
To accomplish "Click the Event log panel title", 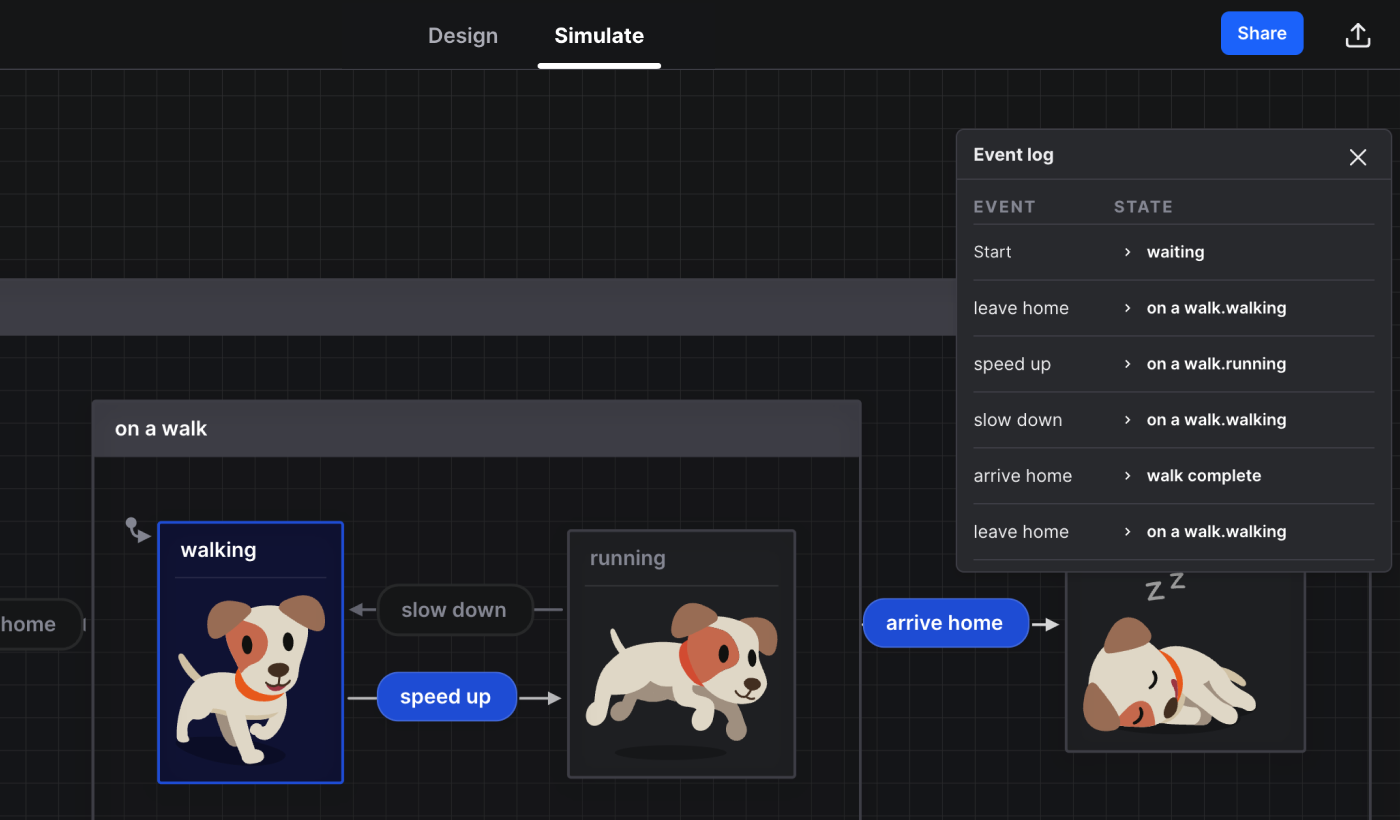I will click(x=1013, y=155).
